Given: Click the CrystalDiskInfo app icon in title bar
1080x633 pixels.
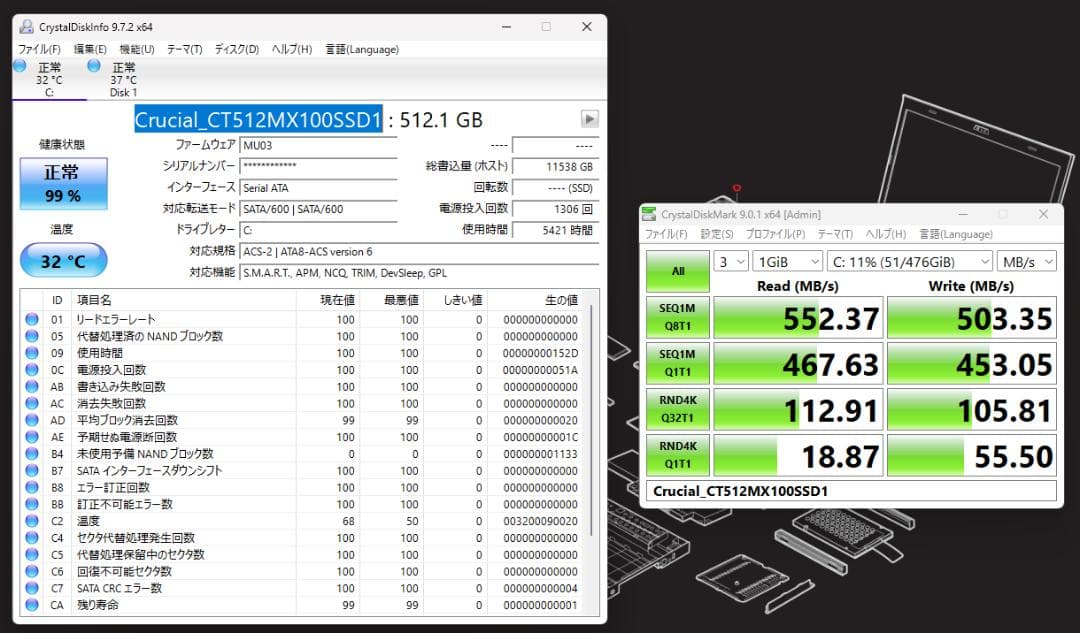Looking at the screenshot, I should 24,27.
